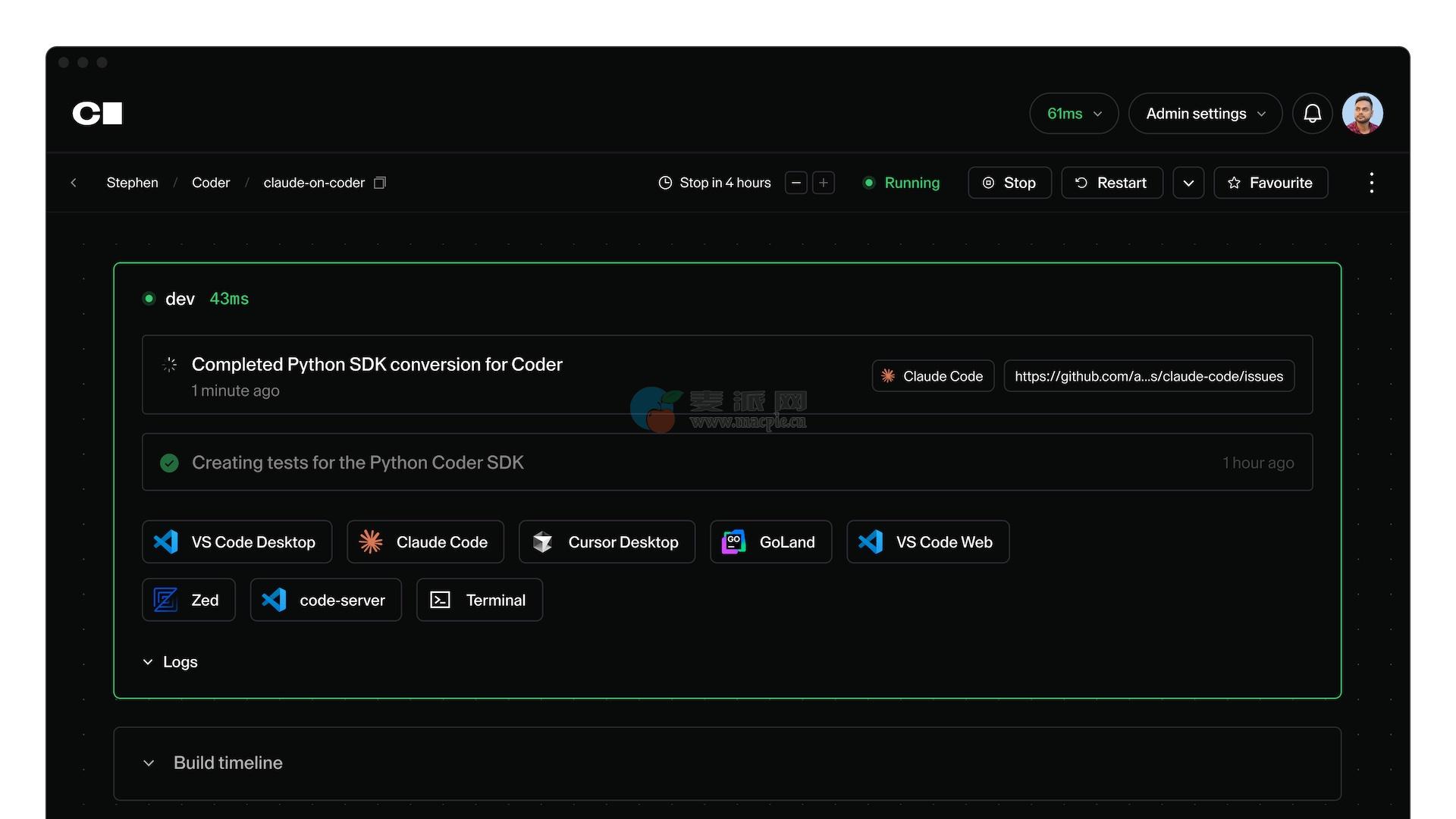Viewport: 1456px width, 819px height.
Task: Open the three-dot more options menu
Action: point(1371,183)
